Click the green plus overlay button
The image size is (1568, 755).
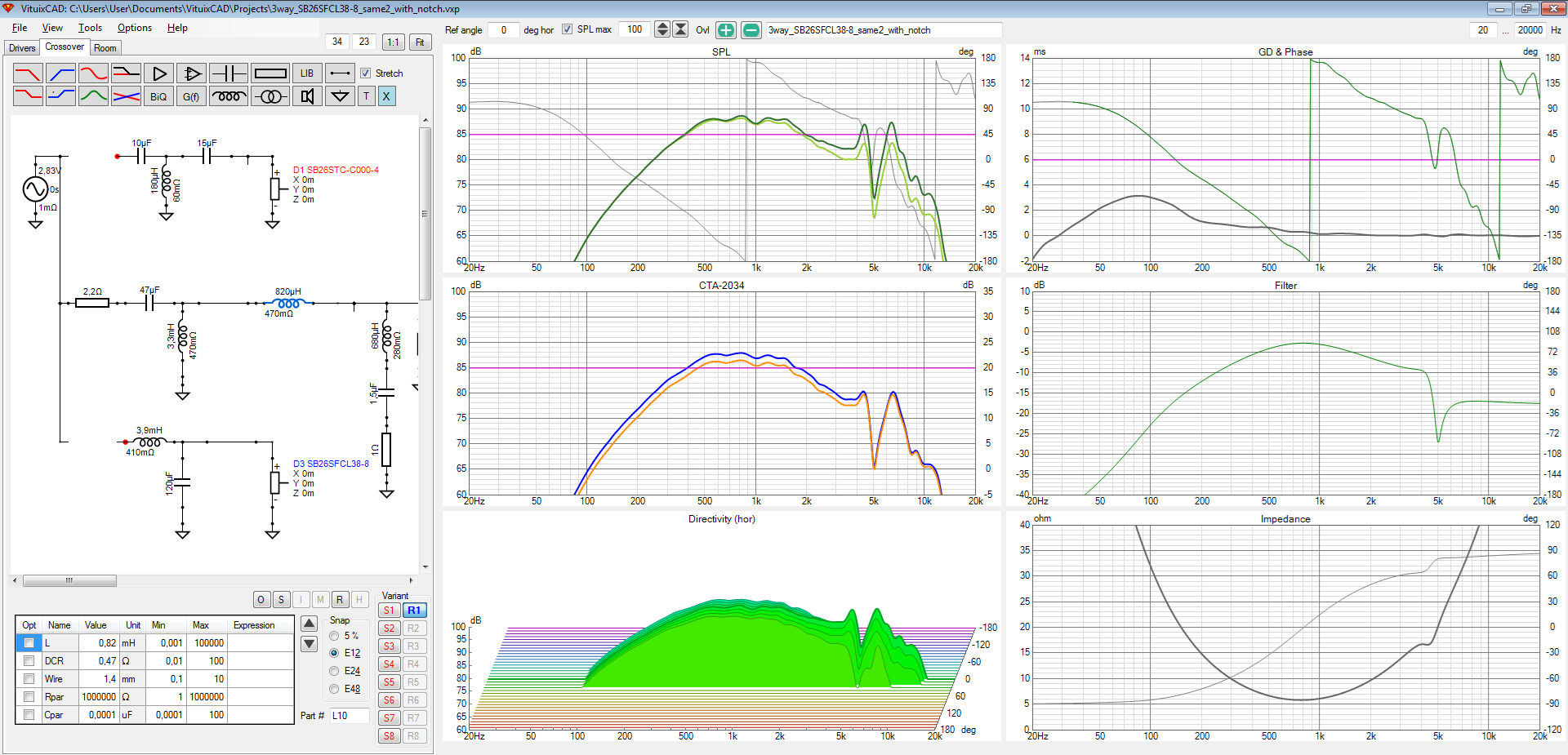(725, 30)
